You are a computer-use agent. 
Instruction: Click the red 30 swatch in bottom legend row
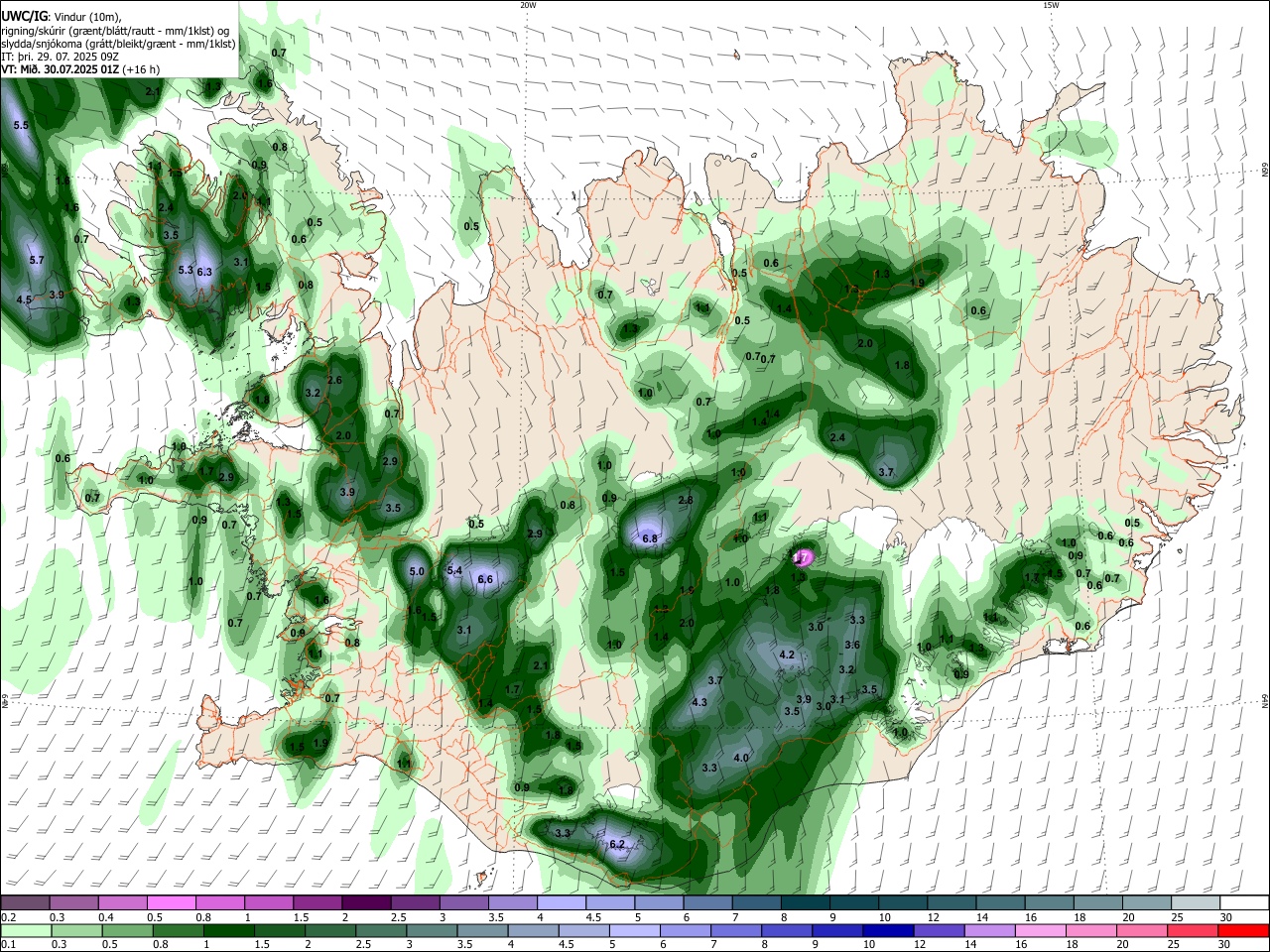pos(1244,930)
